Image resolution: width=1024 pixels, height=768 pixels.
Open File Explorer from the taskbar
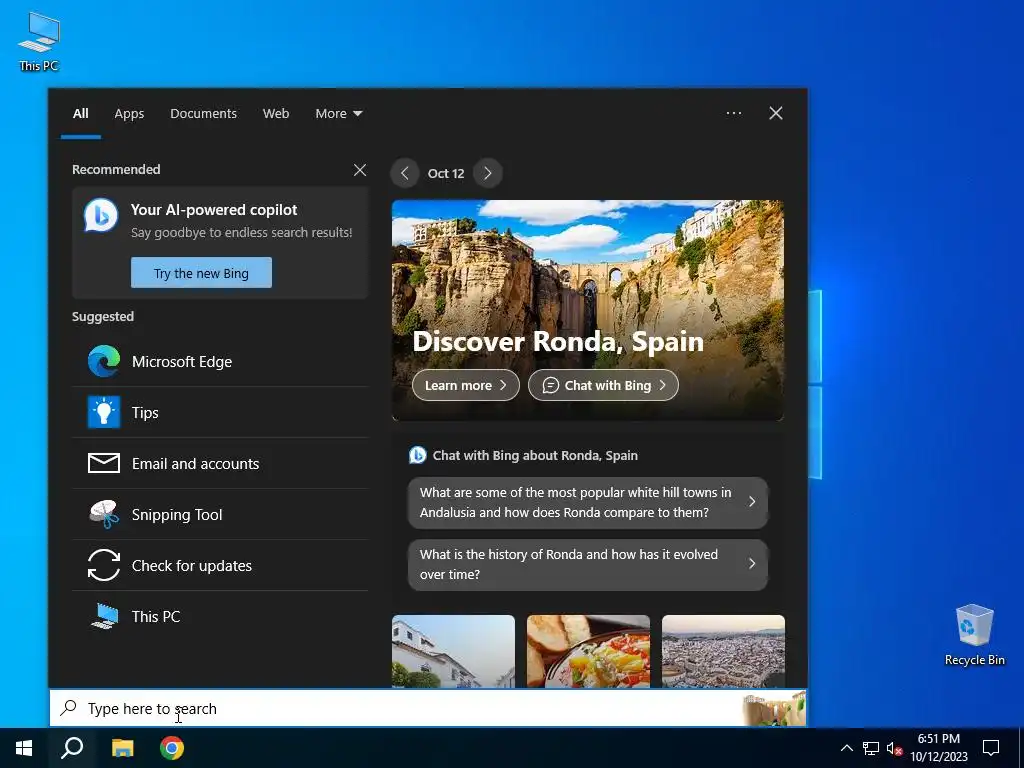pyautogui.click(x=122, y=748)
